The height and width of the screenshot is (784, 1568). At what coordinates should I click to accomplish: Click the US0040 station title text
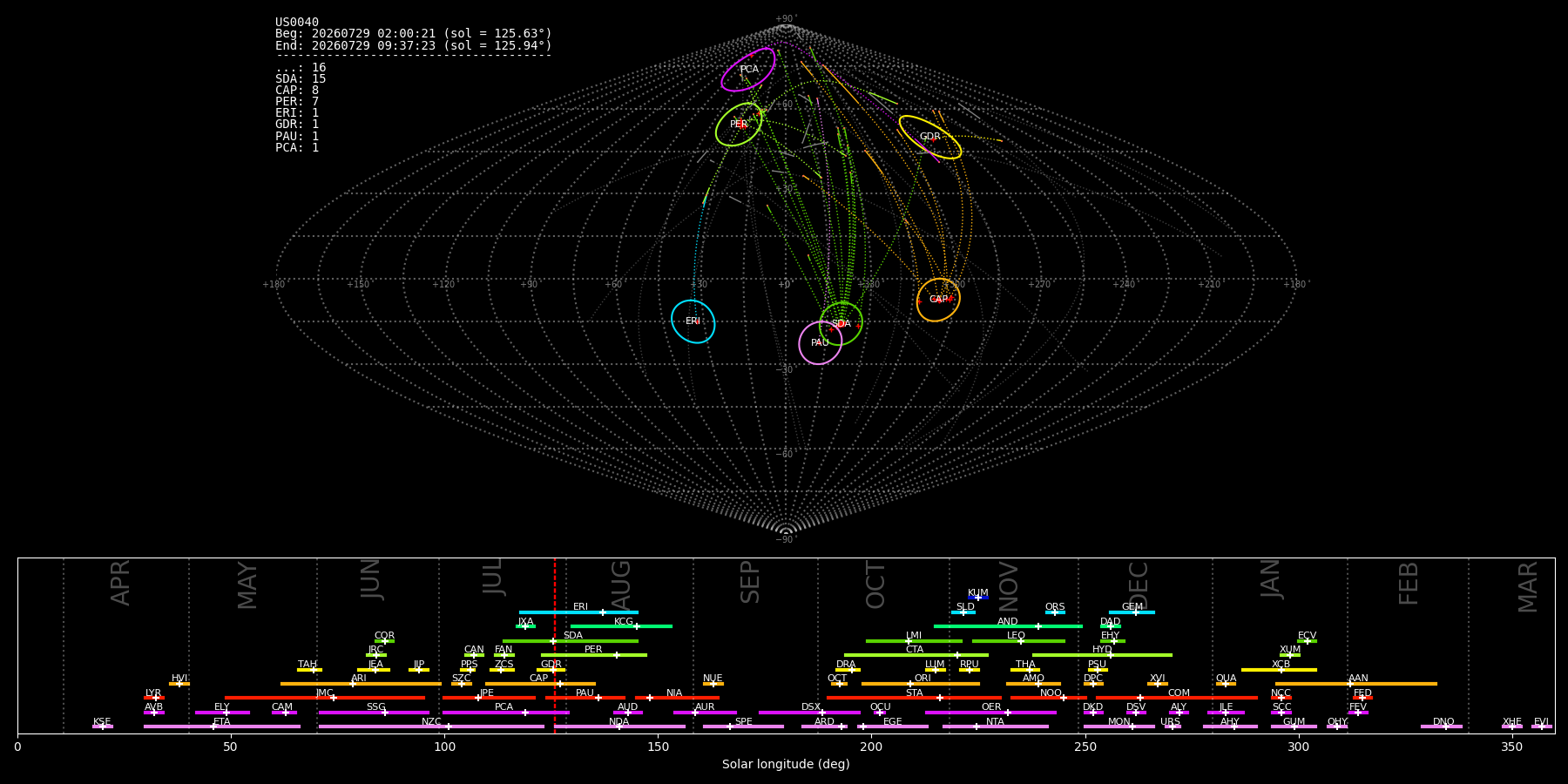(297, 23)
